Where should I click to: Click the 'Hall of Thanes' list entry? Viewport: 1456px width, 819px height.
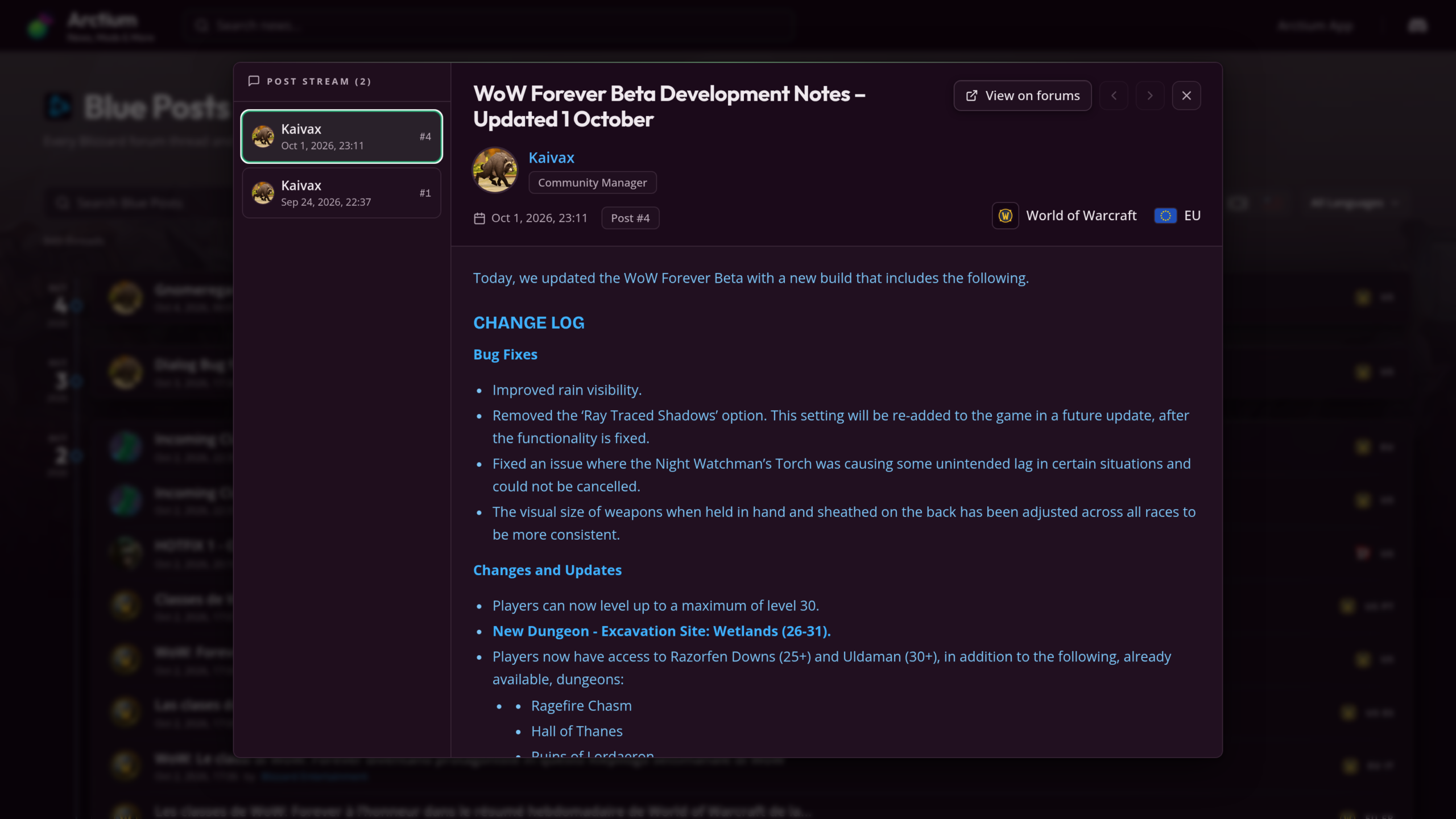[x=577, y=731]
